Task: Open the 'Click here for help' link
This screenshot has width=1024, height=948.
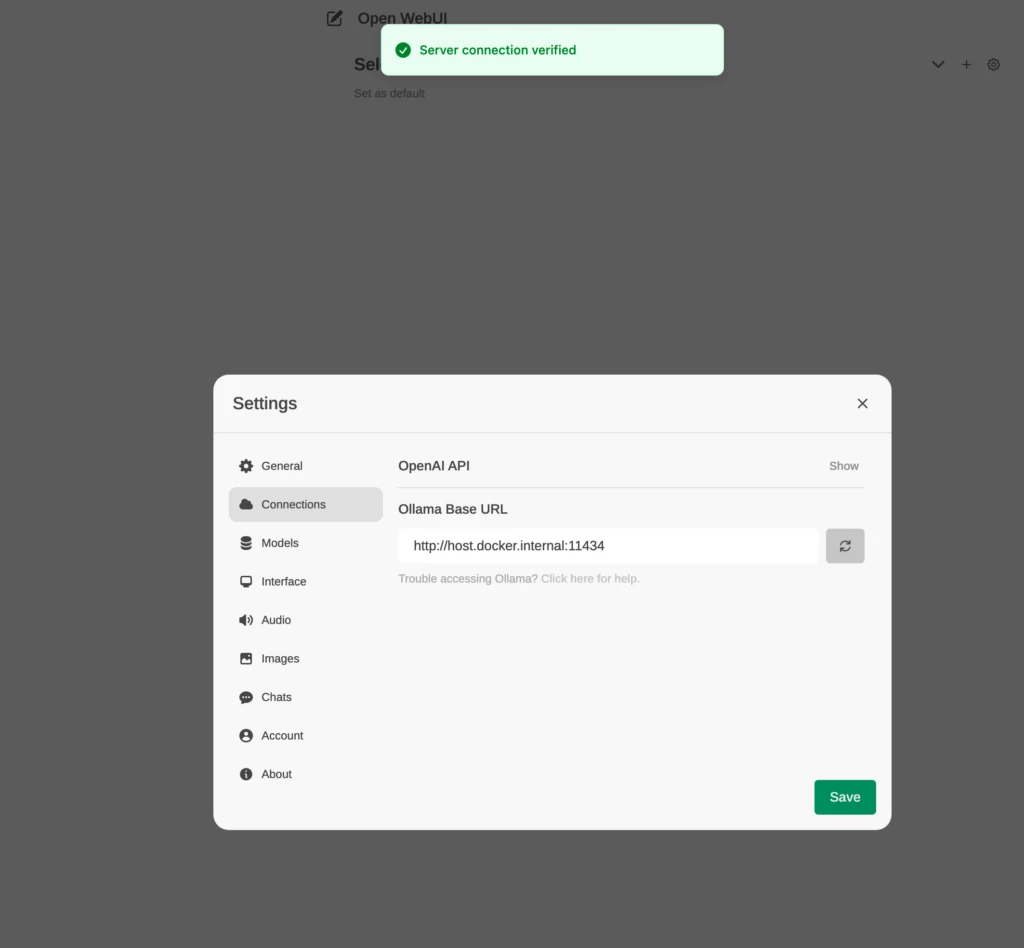Action: pos(590,579)
